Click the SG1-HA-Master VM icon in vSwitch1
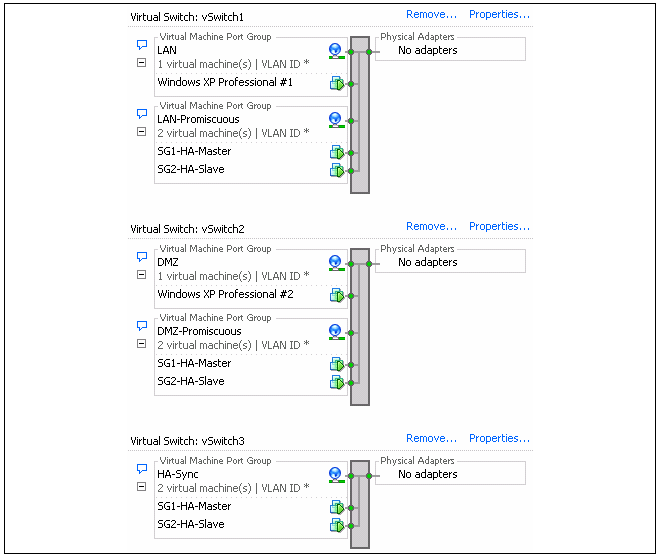 337,152
